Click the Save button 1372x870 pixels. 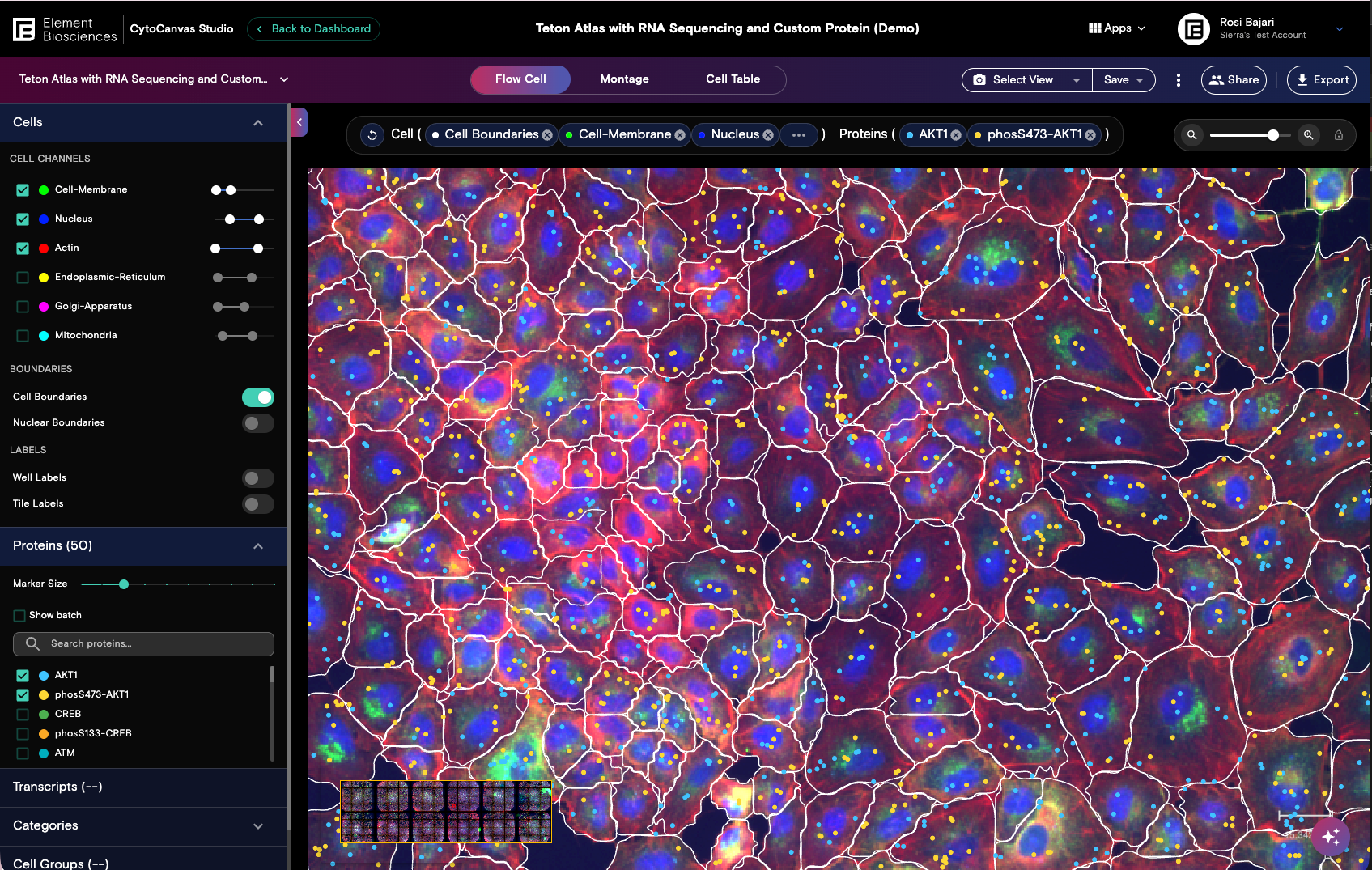[1124, 80]
